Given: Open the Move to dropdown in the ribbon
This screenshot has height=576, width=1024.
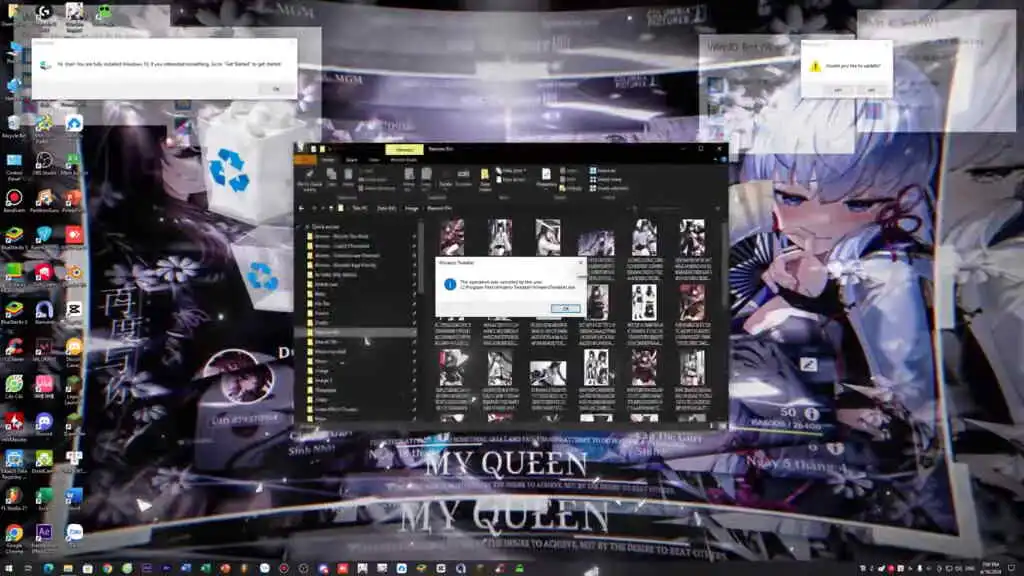Looking at the screenshot, I should click(x=409, y=180).
